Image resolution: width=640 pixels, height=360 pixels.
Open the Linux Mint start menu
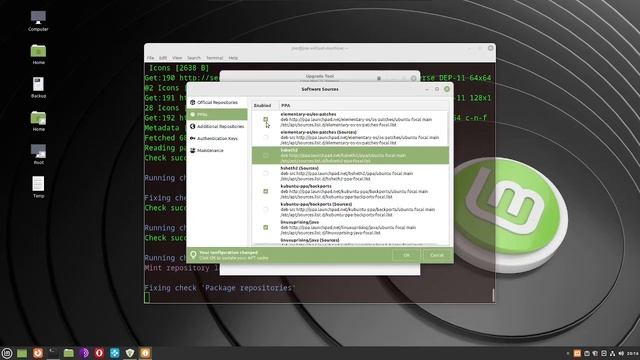(x=7, y=353)
